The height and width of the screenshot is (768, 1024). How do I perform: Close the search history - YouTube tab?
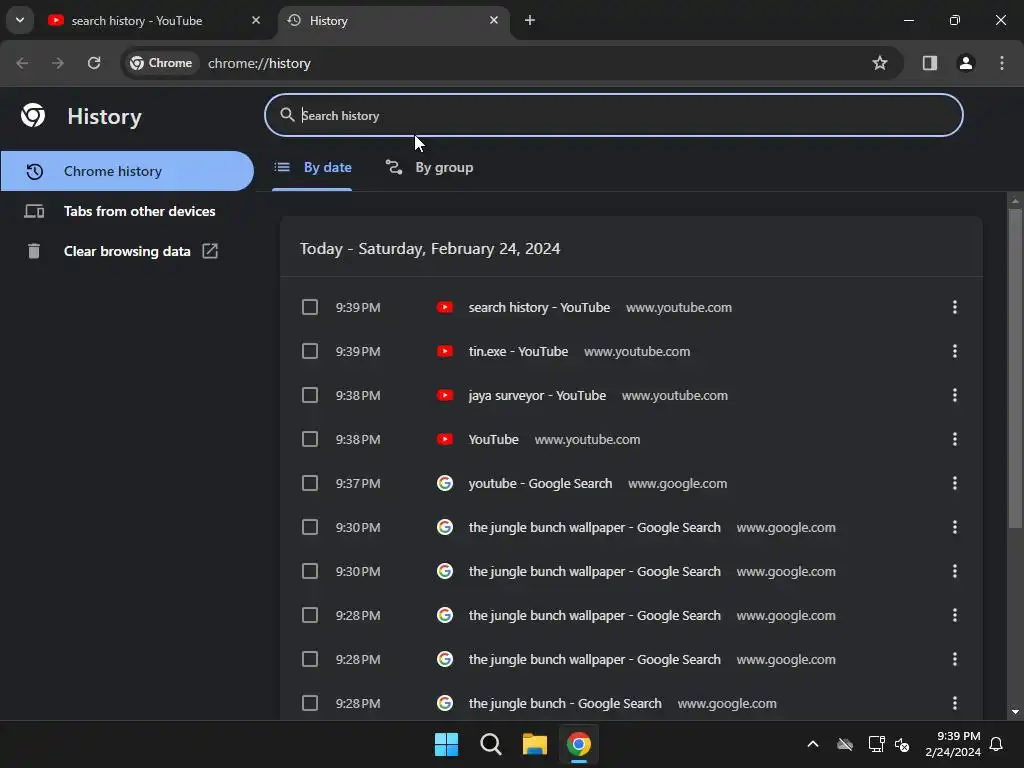click(256, 20)
